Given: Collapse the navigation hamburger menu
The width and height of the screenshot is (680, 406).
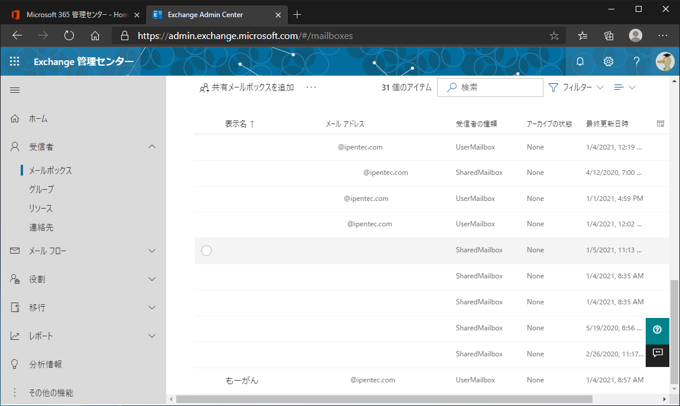Looking at the screenshot, I should click(x=15, y=90).
